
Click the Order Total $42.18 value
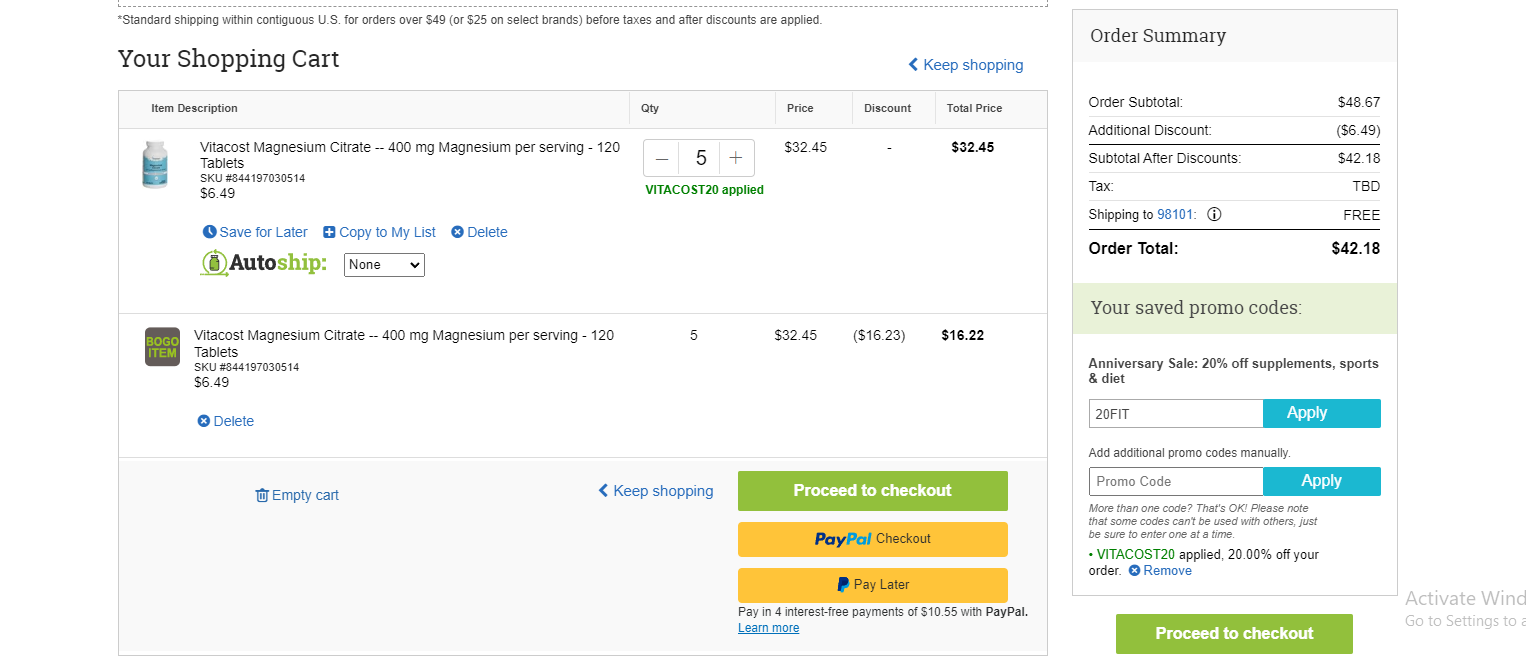pos(1355,248)
